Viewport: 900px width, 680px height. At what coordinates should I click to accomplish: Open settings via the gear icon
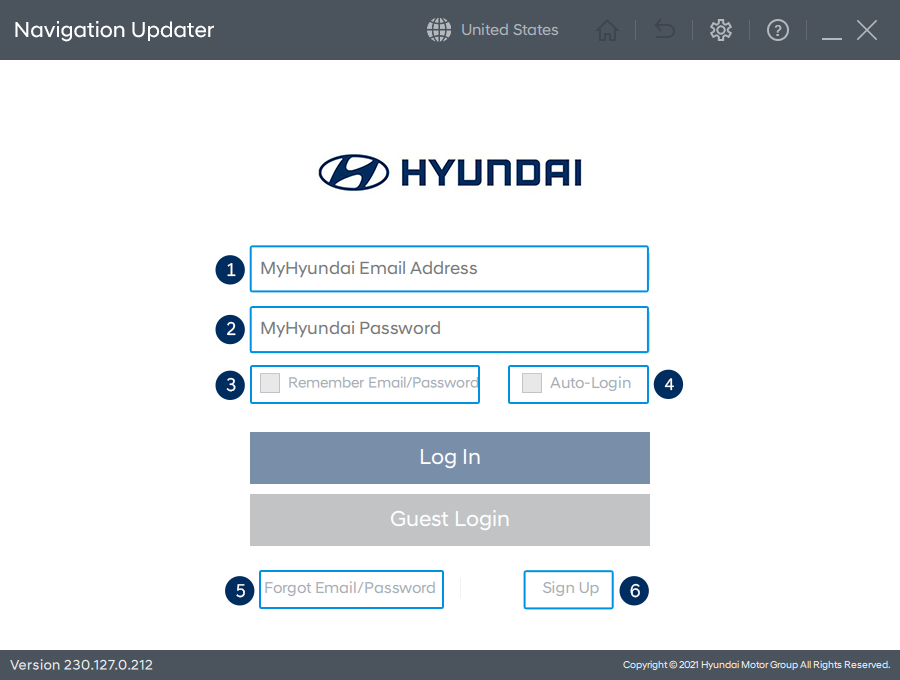720,30
